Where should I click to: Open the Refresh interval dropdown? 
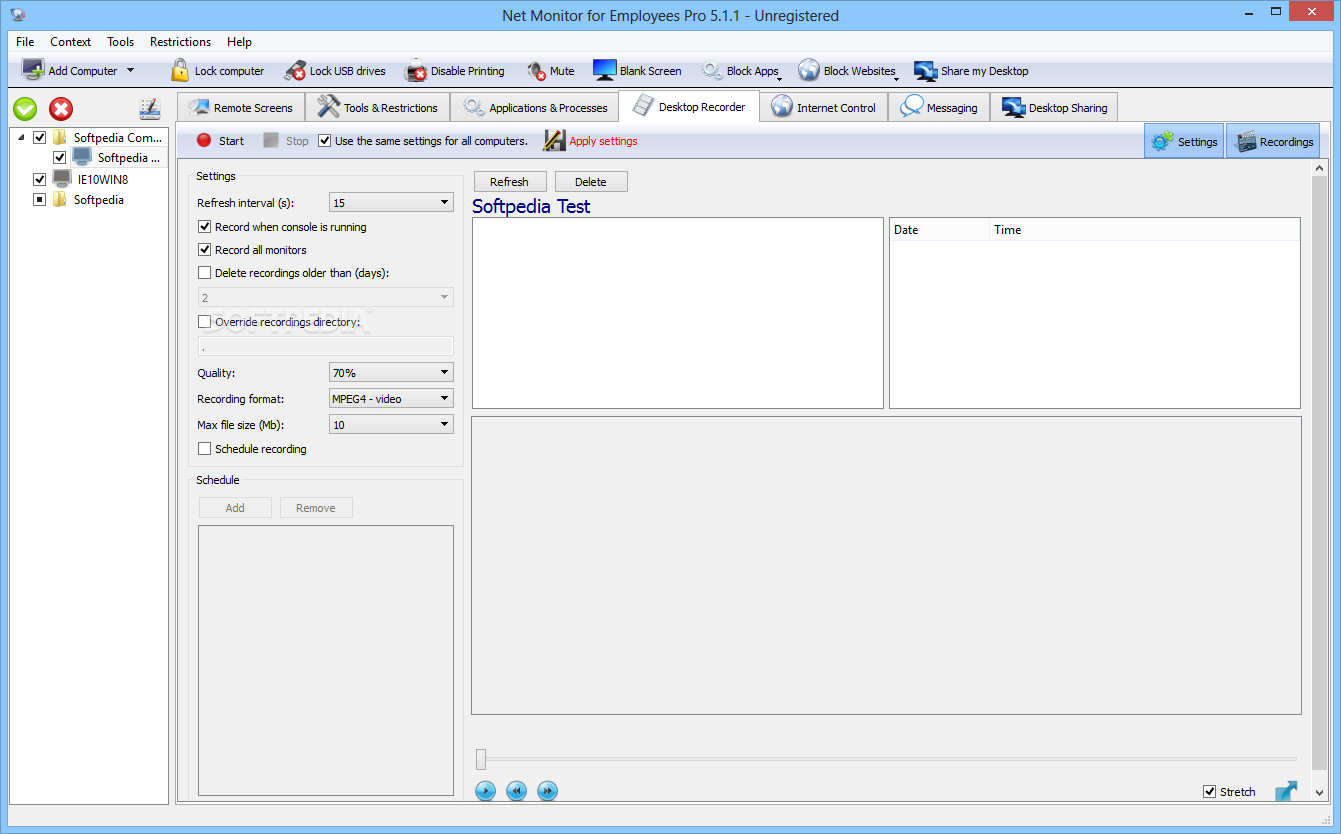(391, 203)
